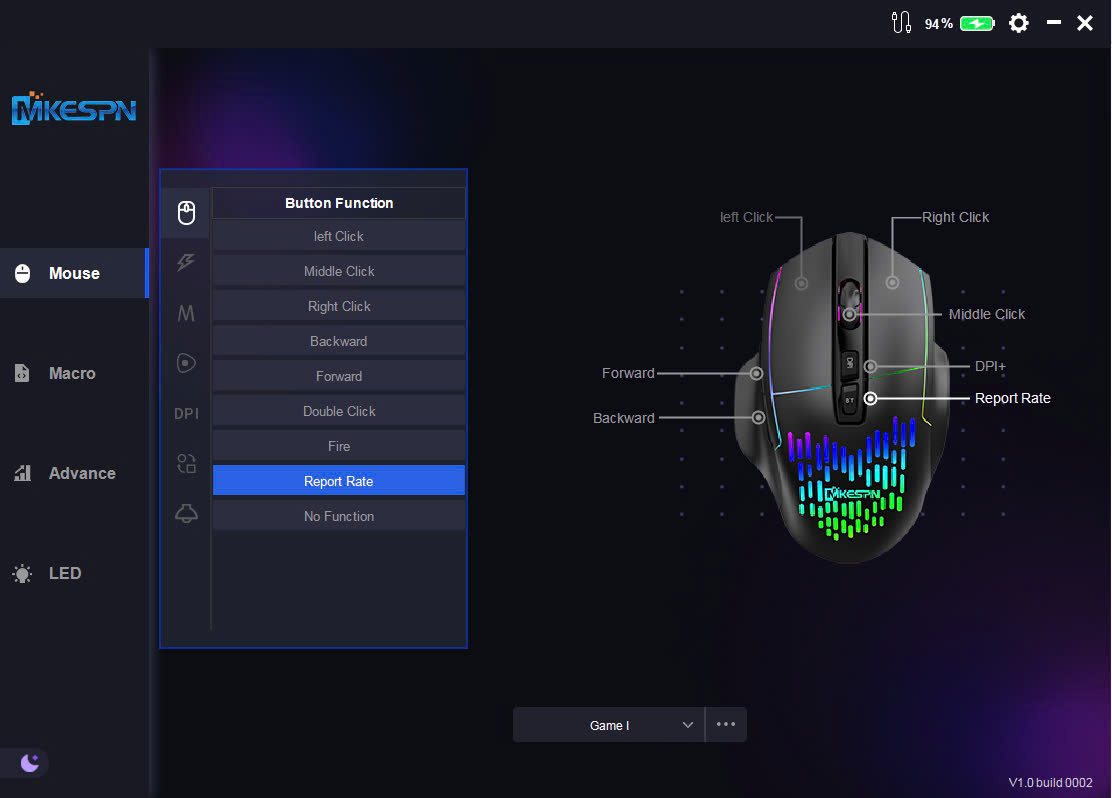The height and width of the screenshot is (798, 1112).
Task: Expand the Game I profile dropdown
Action: click(x=608, y=725)
